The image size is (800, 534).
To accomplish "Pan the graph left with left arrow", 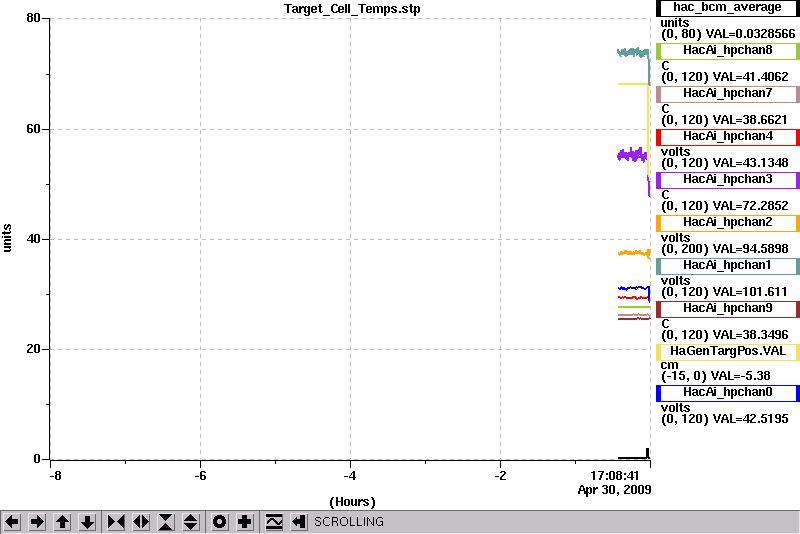I will (x=12, y=522).
